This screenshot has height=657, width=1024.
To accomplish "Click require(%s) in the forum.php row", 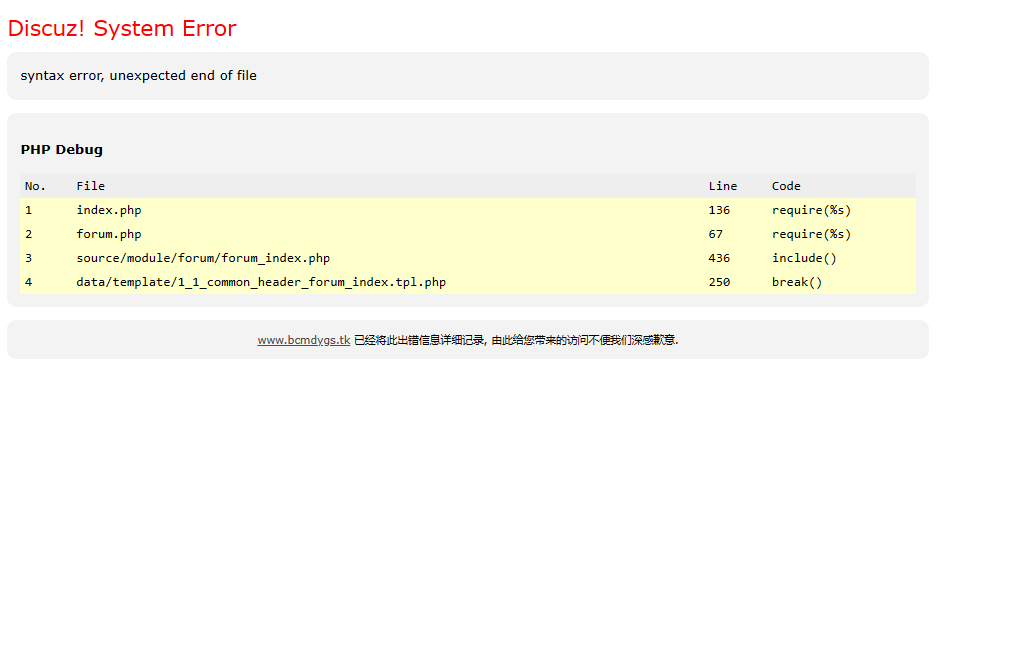I will click(811, 234).
